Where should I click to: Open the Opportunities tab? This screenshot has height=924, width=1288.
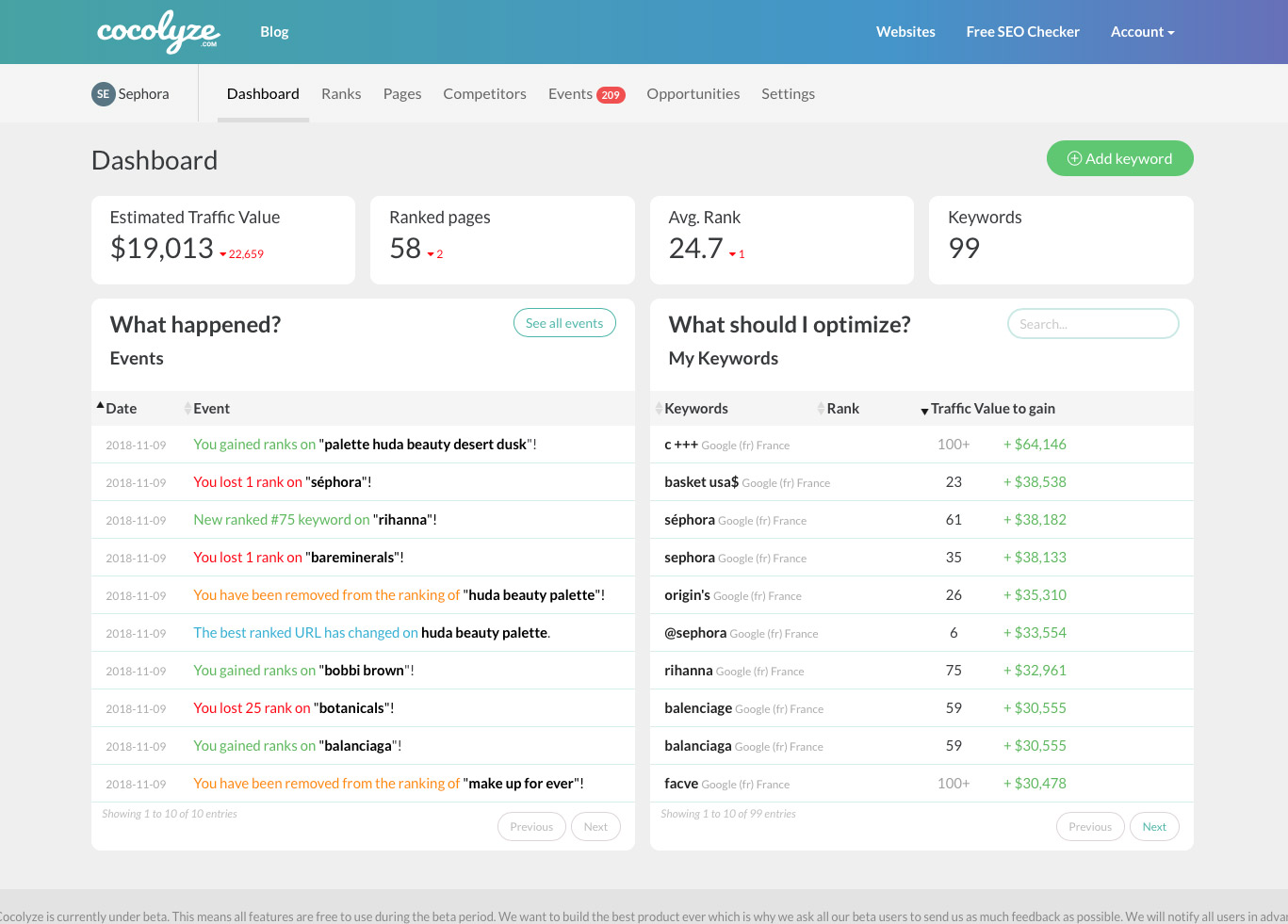693,94
